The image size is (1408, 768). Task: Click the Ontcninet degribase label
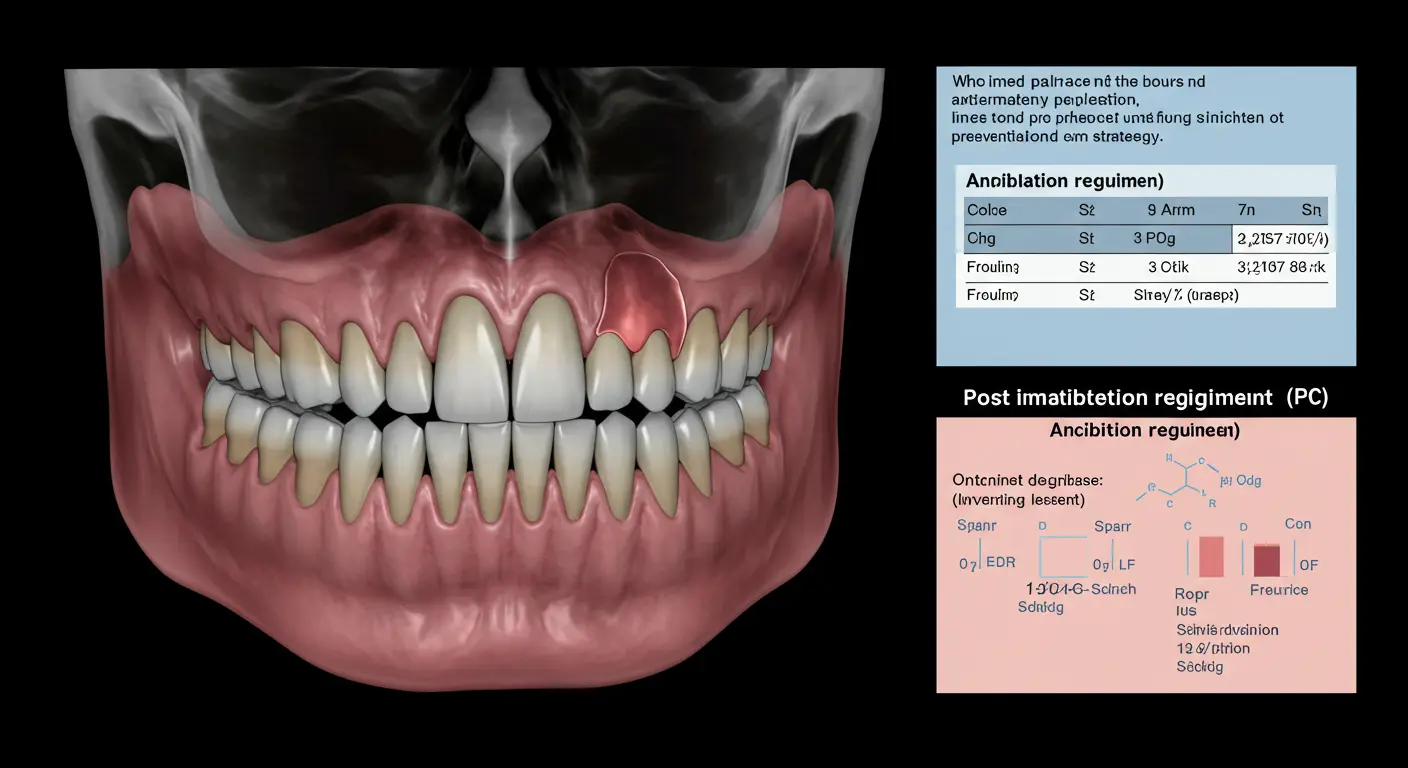[x=1027, y=481]
